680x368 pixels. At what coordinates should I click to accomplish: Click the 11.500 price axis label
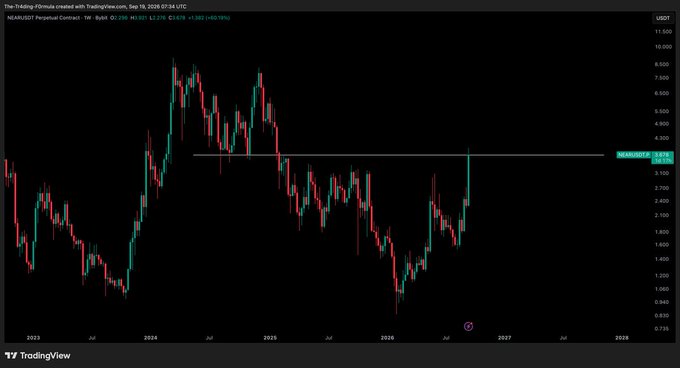[663, 32]
